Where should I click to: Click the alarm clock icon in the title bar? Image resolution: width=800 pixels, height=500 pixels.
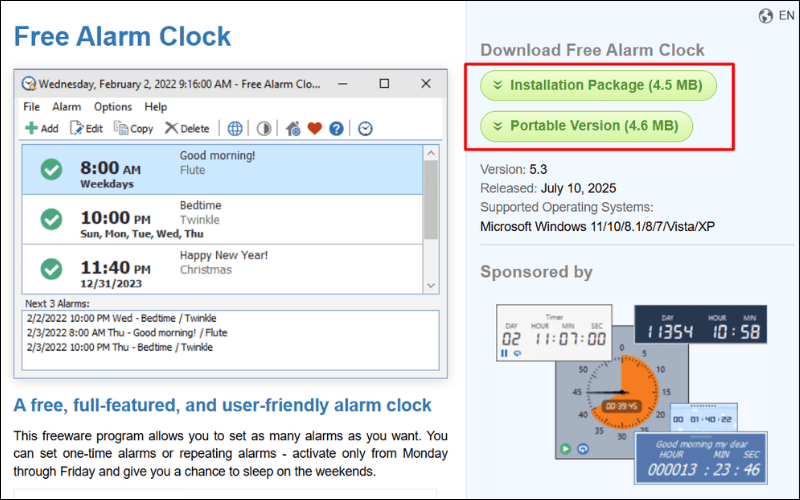29,84
